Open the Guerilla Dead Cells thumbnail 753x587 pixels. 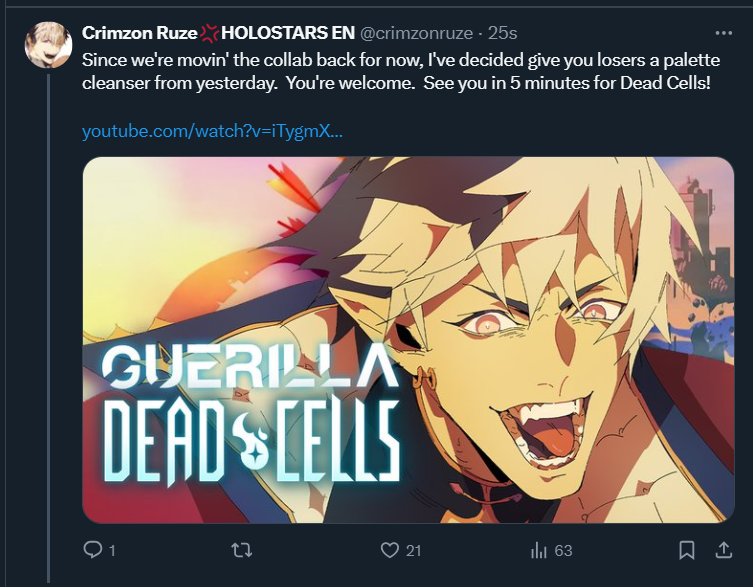pos(408,340)
